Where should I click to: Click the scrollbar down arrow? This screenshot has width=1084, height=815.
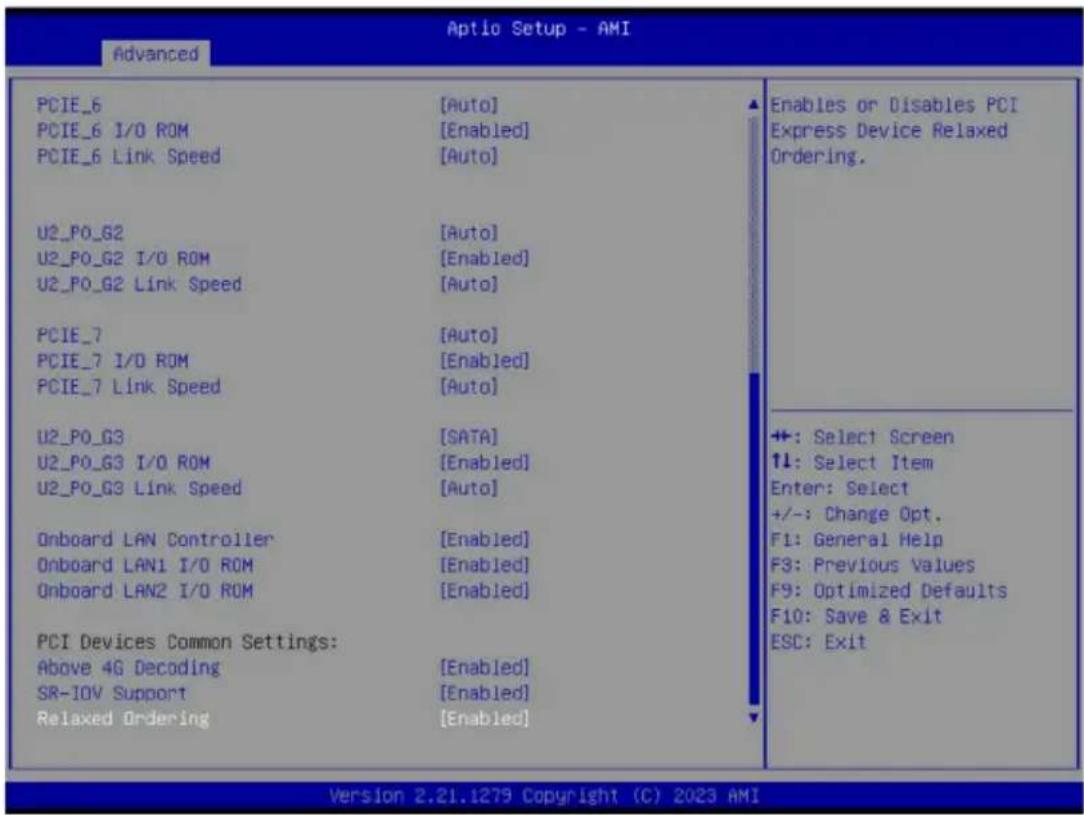[x=754, y=718]
